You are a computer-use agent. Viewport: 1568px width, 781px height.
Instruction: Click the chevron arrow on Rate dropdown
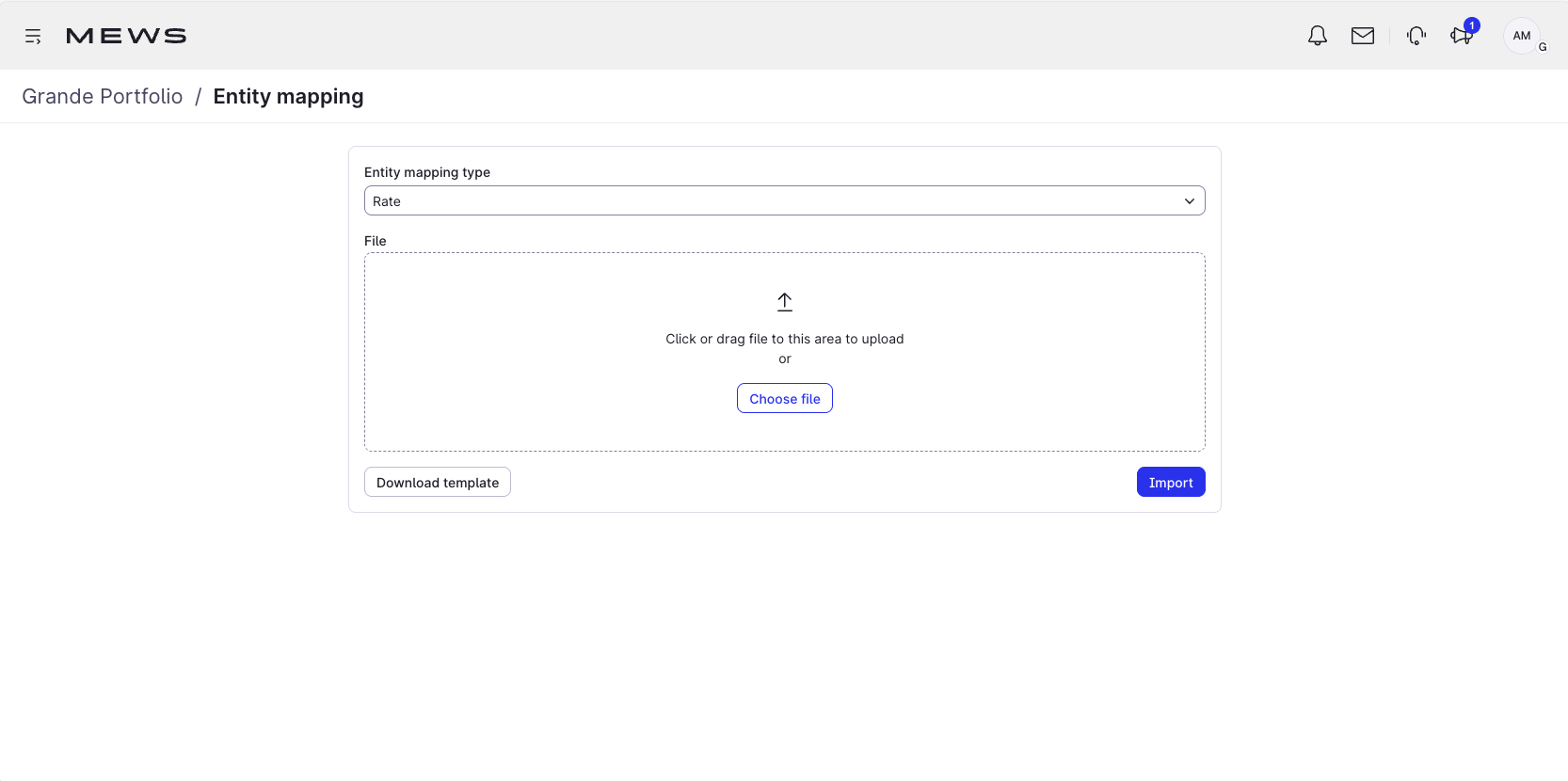(1189, 201)
